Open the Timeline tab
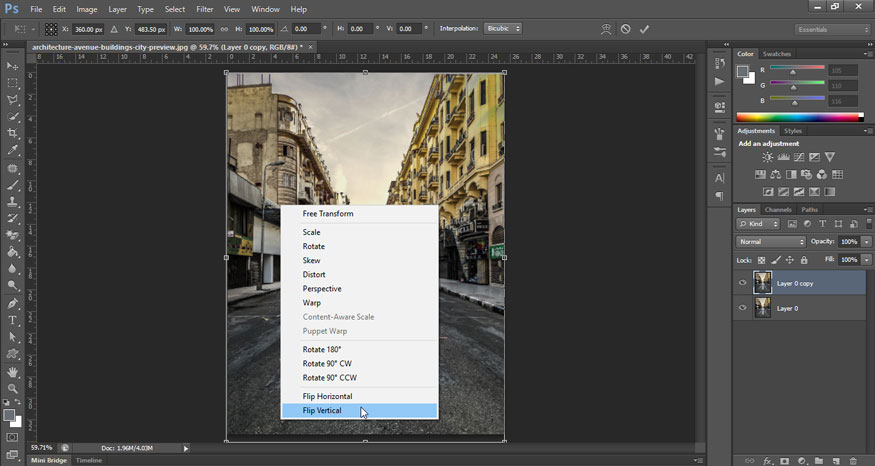 point(89,460)
